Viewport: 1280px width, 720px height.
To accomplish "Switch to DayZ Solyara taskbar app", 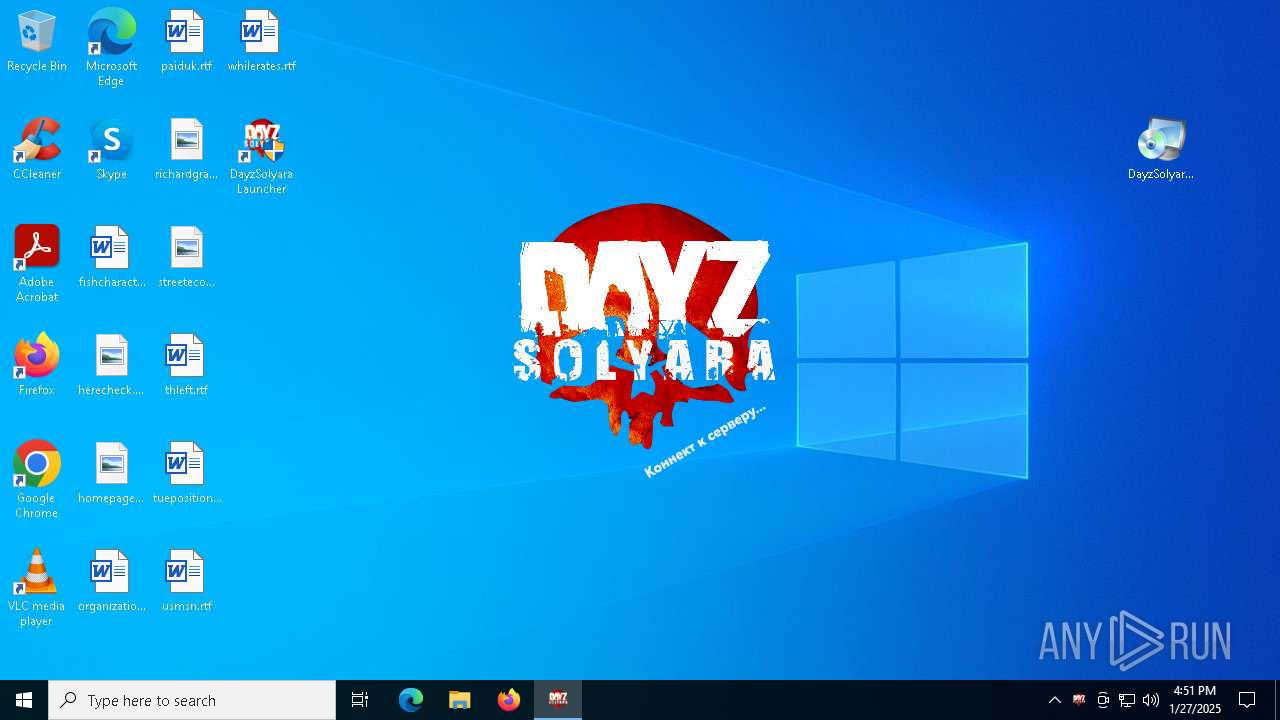I will 558,700.
